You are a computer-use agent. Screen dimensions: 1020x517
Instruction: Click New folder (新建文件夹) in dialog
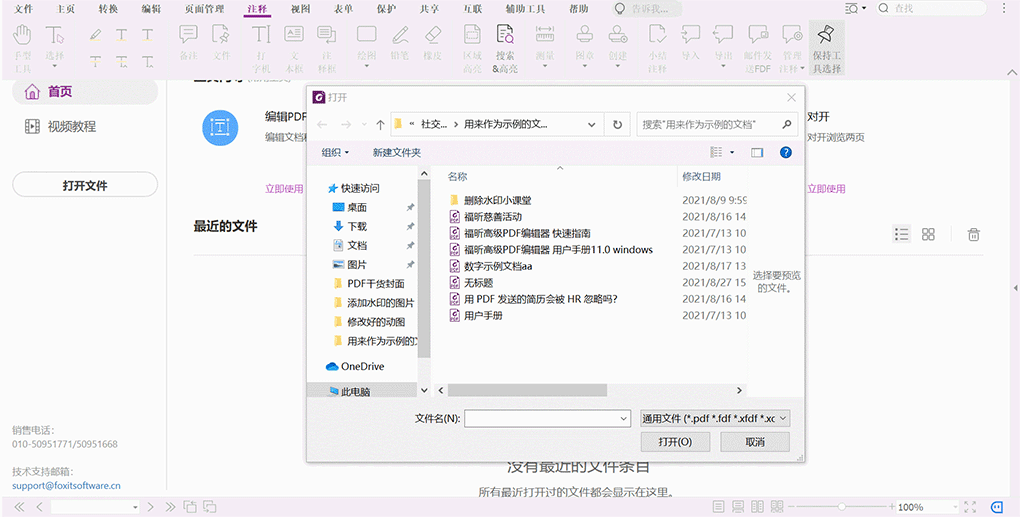pos(397,152)
